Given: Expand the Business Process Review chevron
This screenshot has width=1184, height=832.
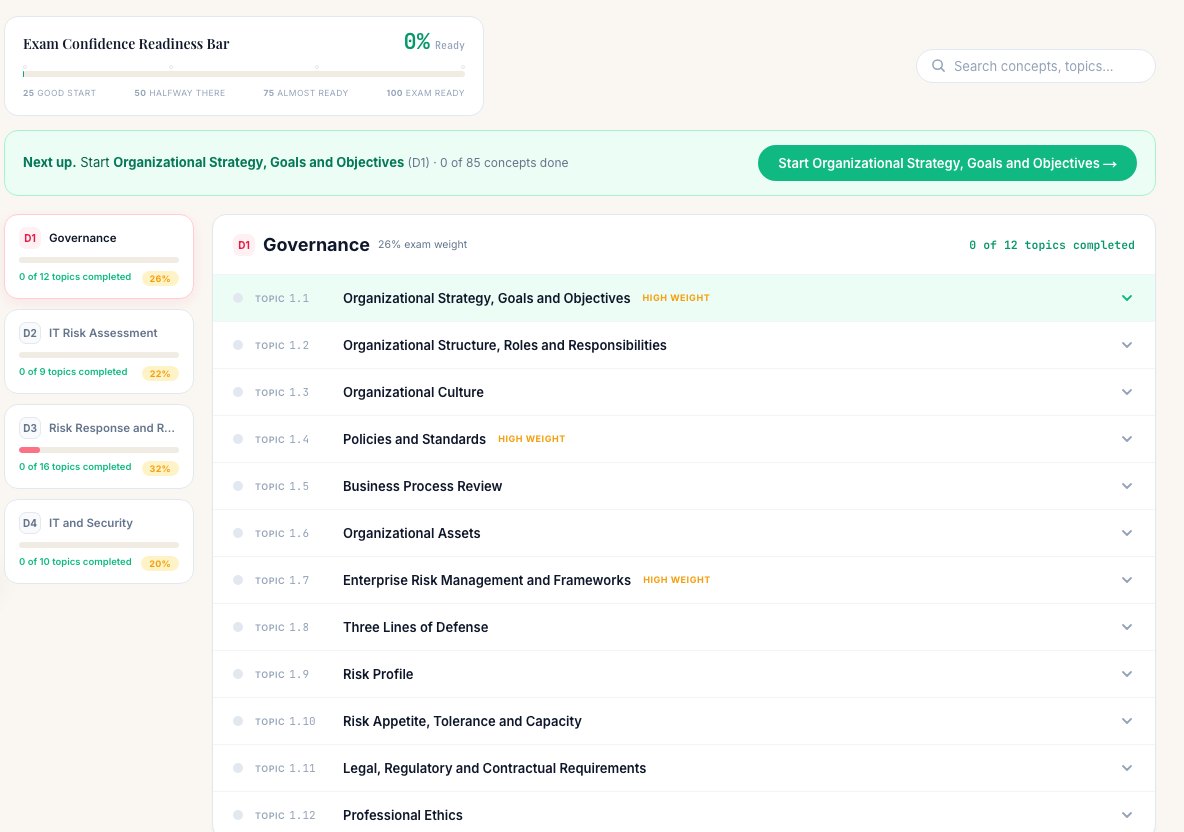Looking at the screenshot, I should click(x=1127, y=486).
